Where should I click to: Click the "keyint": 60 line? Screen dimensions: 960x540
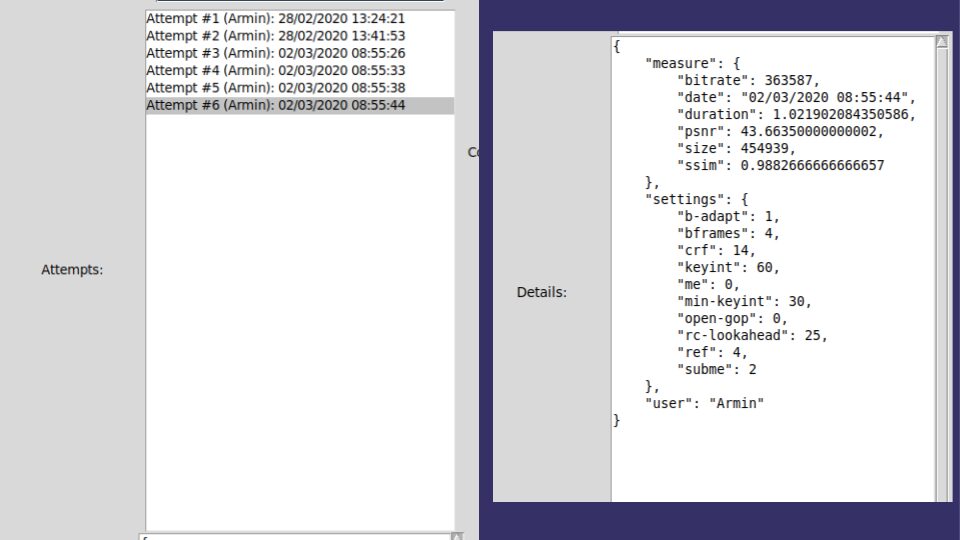click(728, 268)
